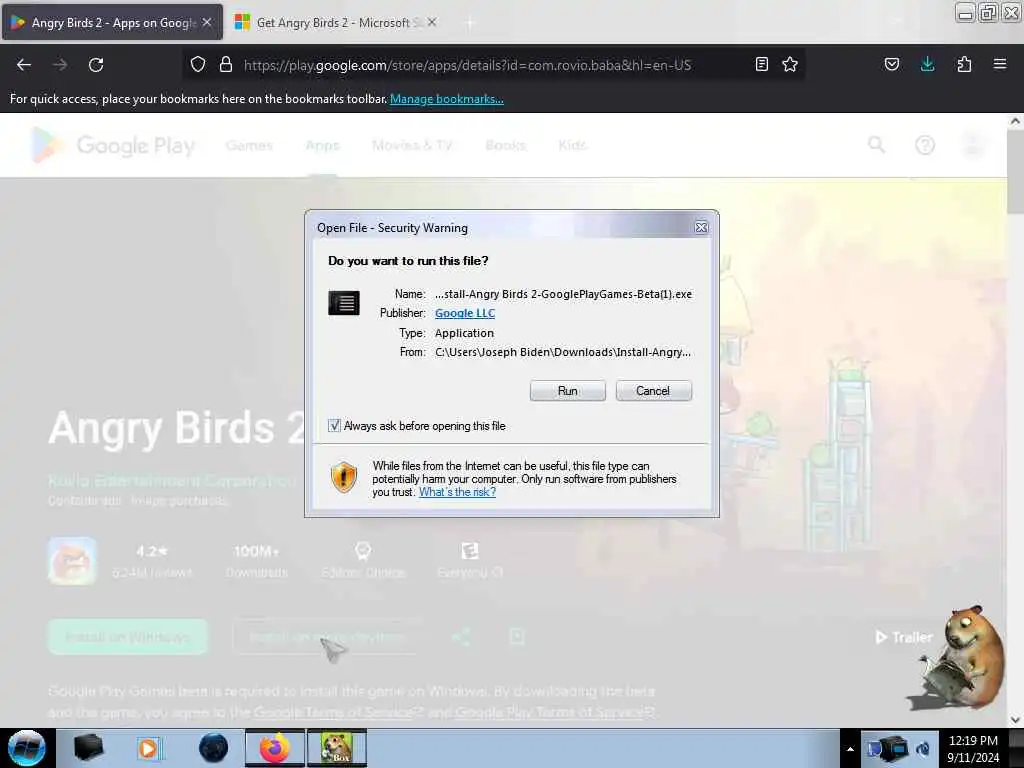
Task: Toggle reader view icon in address bar
Action: pos(761,64)
